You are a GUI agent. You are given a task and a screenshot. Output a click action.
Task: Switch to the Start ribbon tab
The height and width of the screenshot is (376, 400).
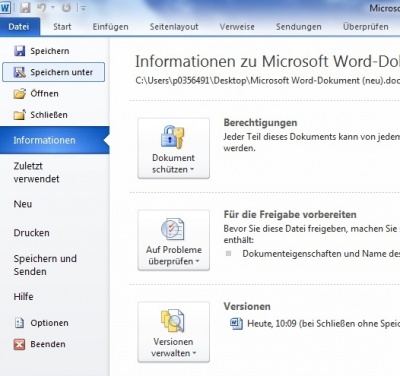(x=62, y=27)
